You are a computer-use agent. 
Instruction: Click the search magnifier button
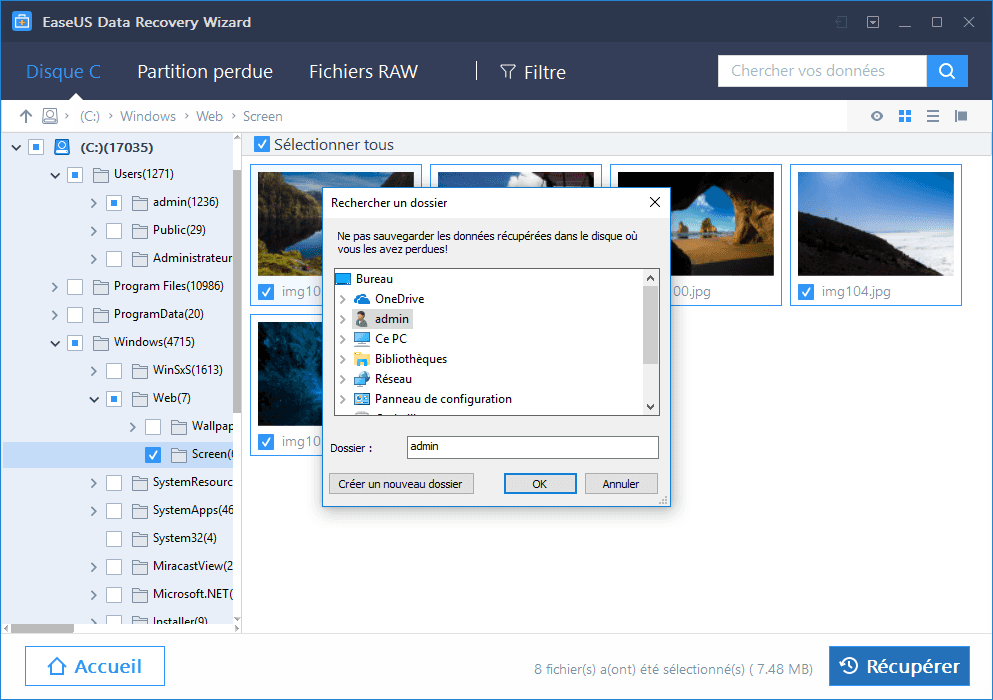tap(947, 71)
